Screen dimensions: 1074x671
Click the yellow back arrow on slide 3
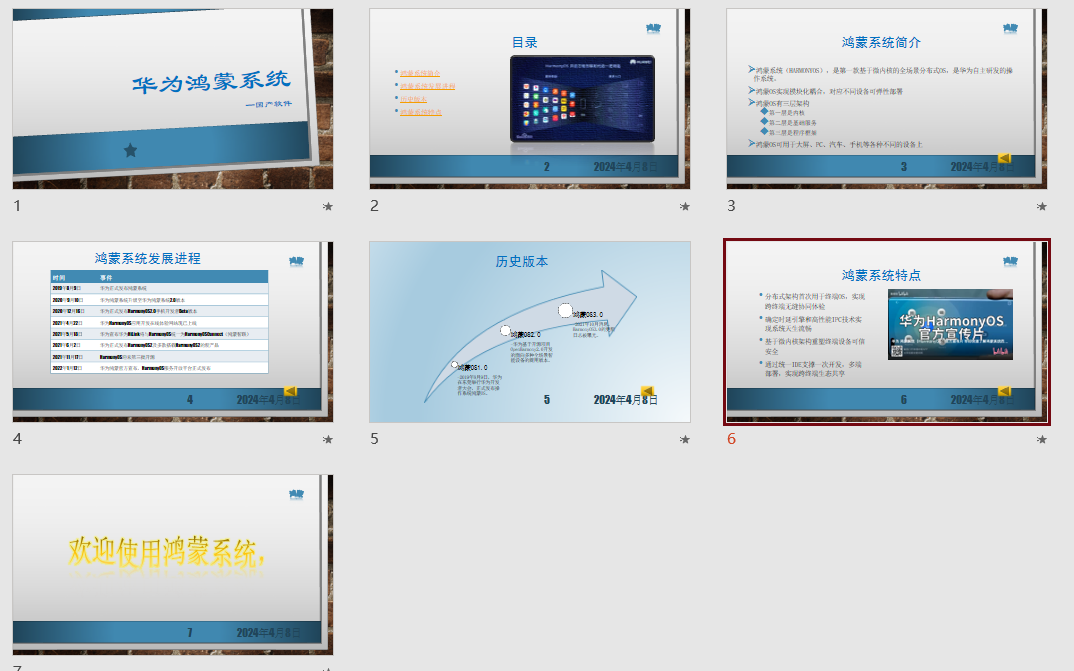[1005, 158]
